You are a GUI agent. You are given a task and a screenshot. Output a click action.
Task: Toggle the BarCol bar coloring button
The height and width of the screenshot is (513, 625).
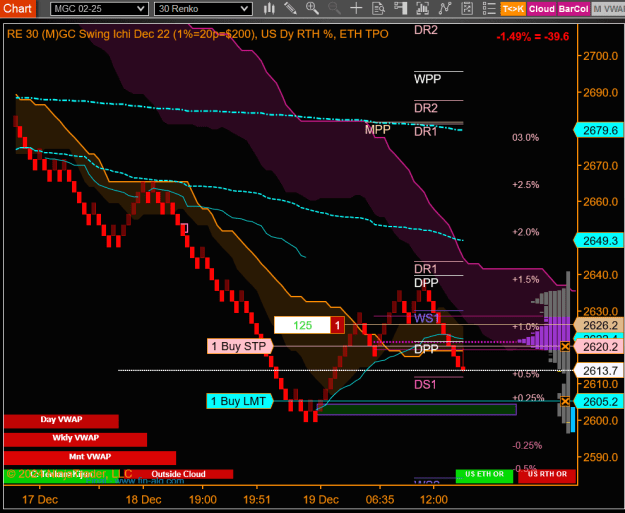coord(573,9)
